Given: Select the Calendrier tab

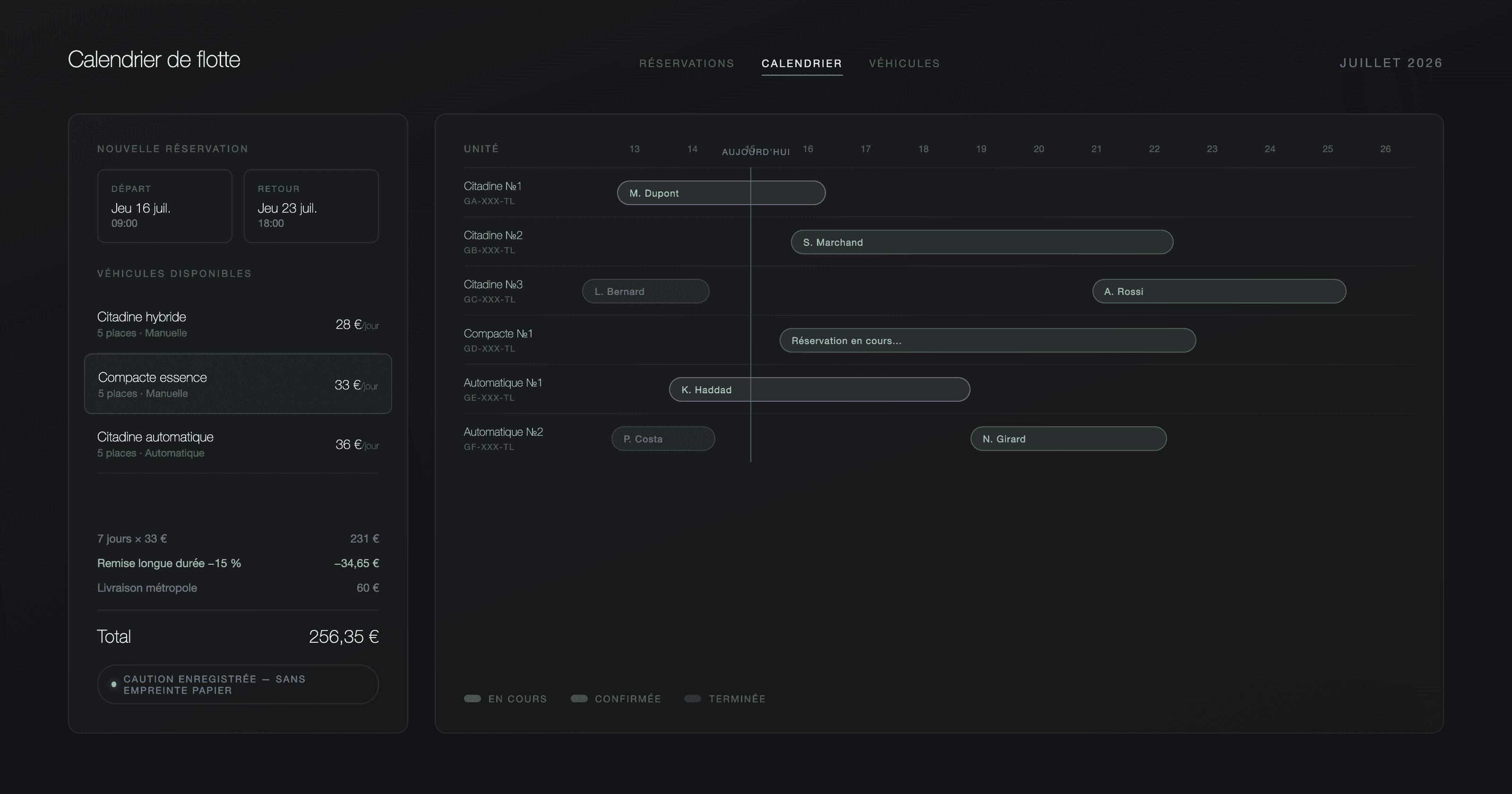Looking at the screenshot, I should click(802, 63).
